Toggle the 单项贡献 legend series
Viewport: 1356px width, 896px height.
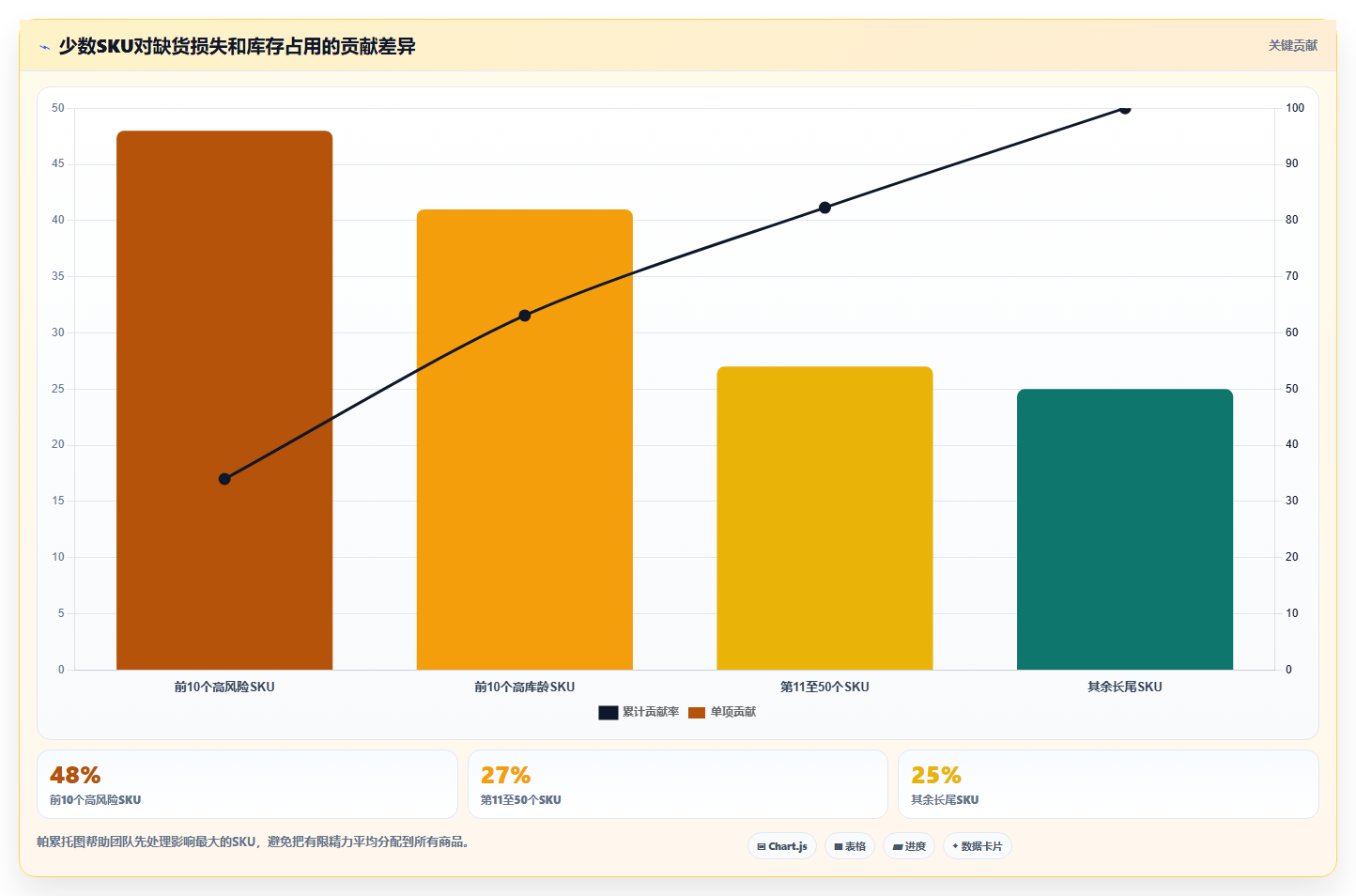point(722,712)
